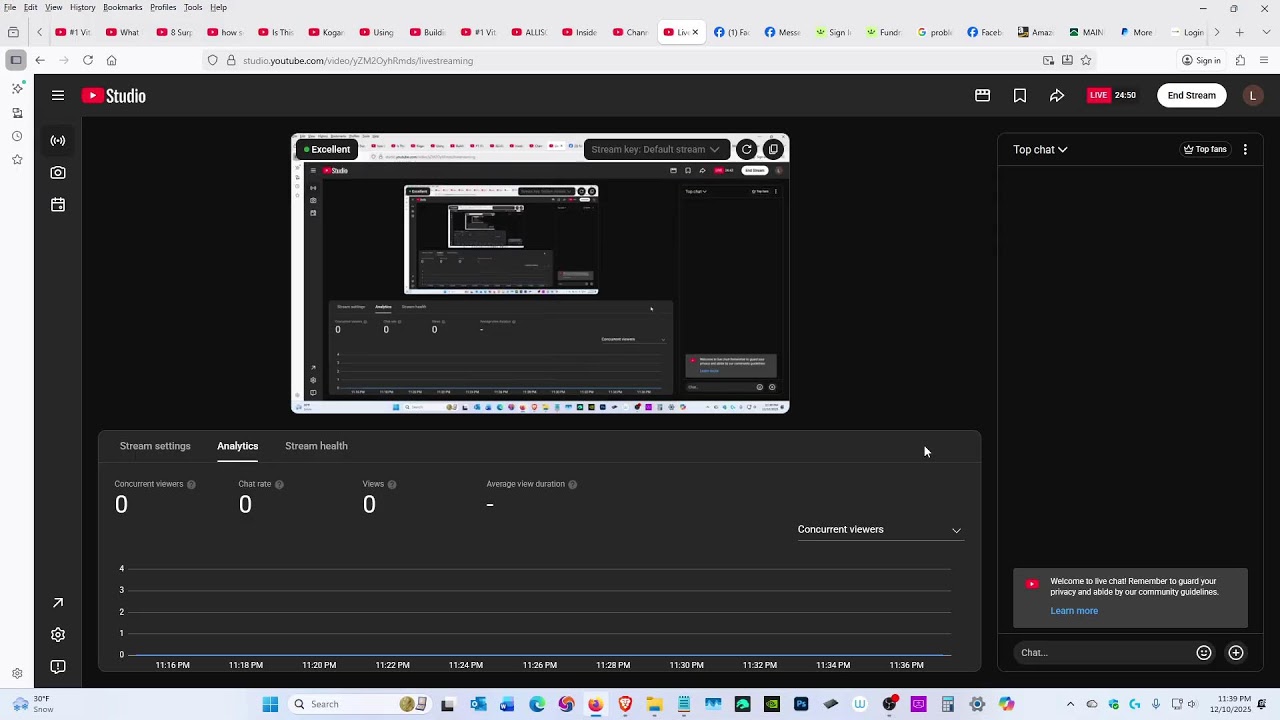This screenshot has height=720, width=1280.
Task: Expand the Top chat dropdown
Action: pos(1040,150)
